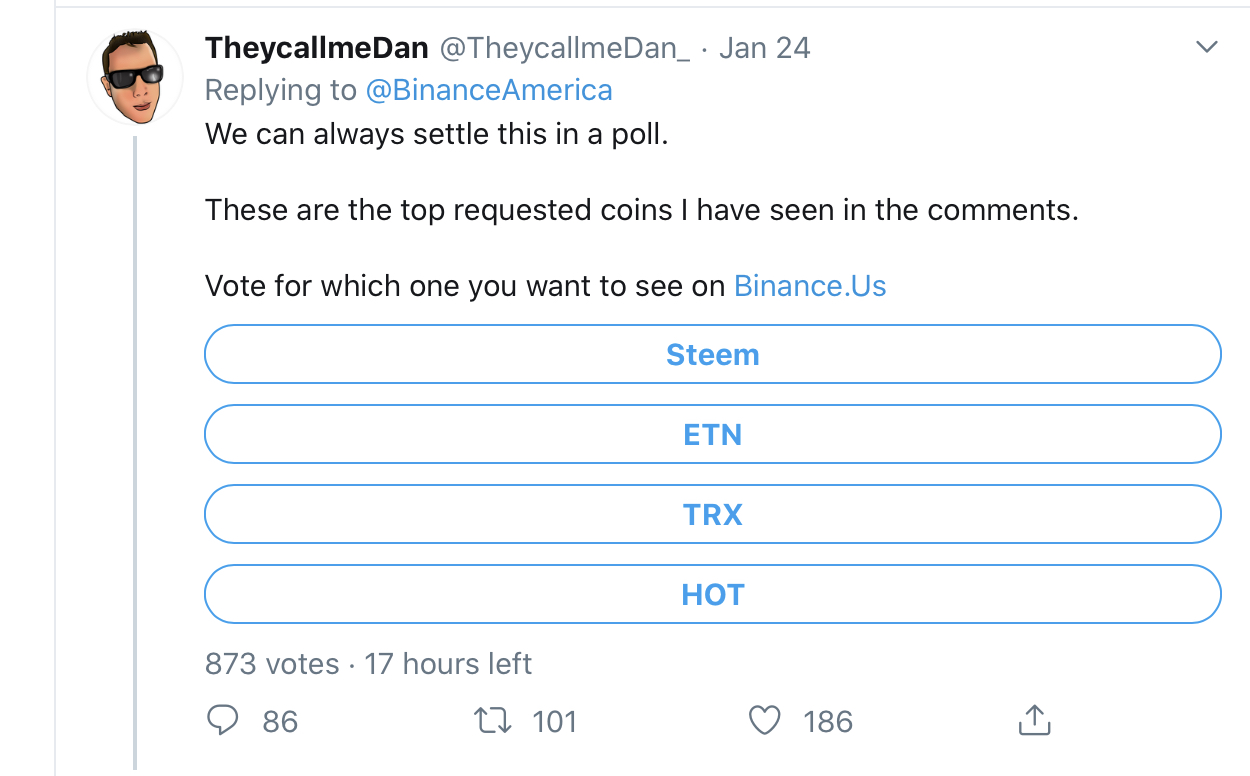Open TheycallmeDan's profile avatar
This screenshot has width=1250, height=776.
(x=134, y=78)
